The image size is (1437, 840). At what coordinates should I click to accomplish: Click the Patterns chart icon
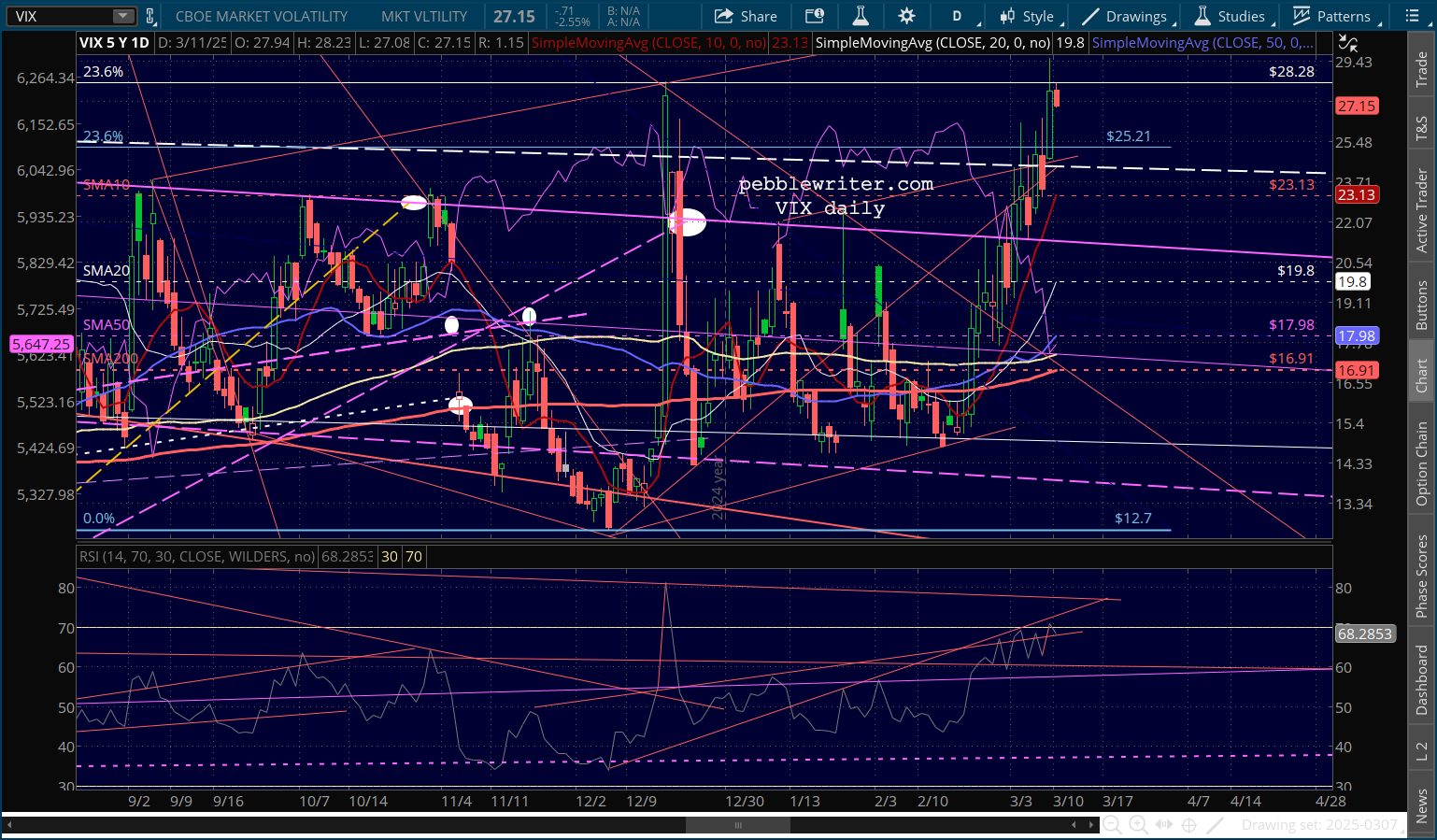pos(1302,16)
